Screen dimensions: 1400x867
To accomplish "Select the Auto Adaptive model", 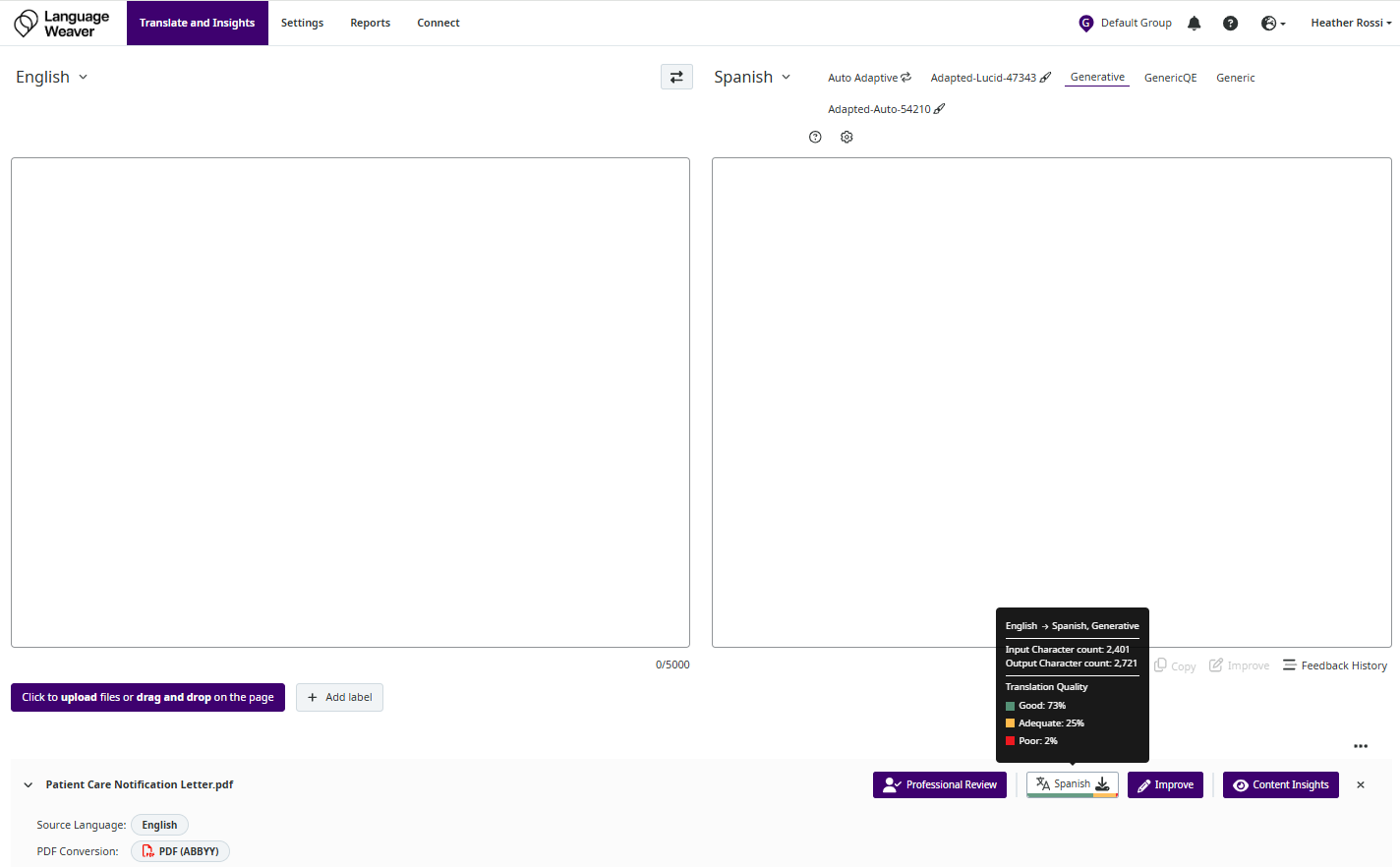I will click(x=869, y=78).
